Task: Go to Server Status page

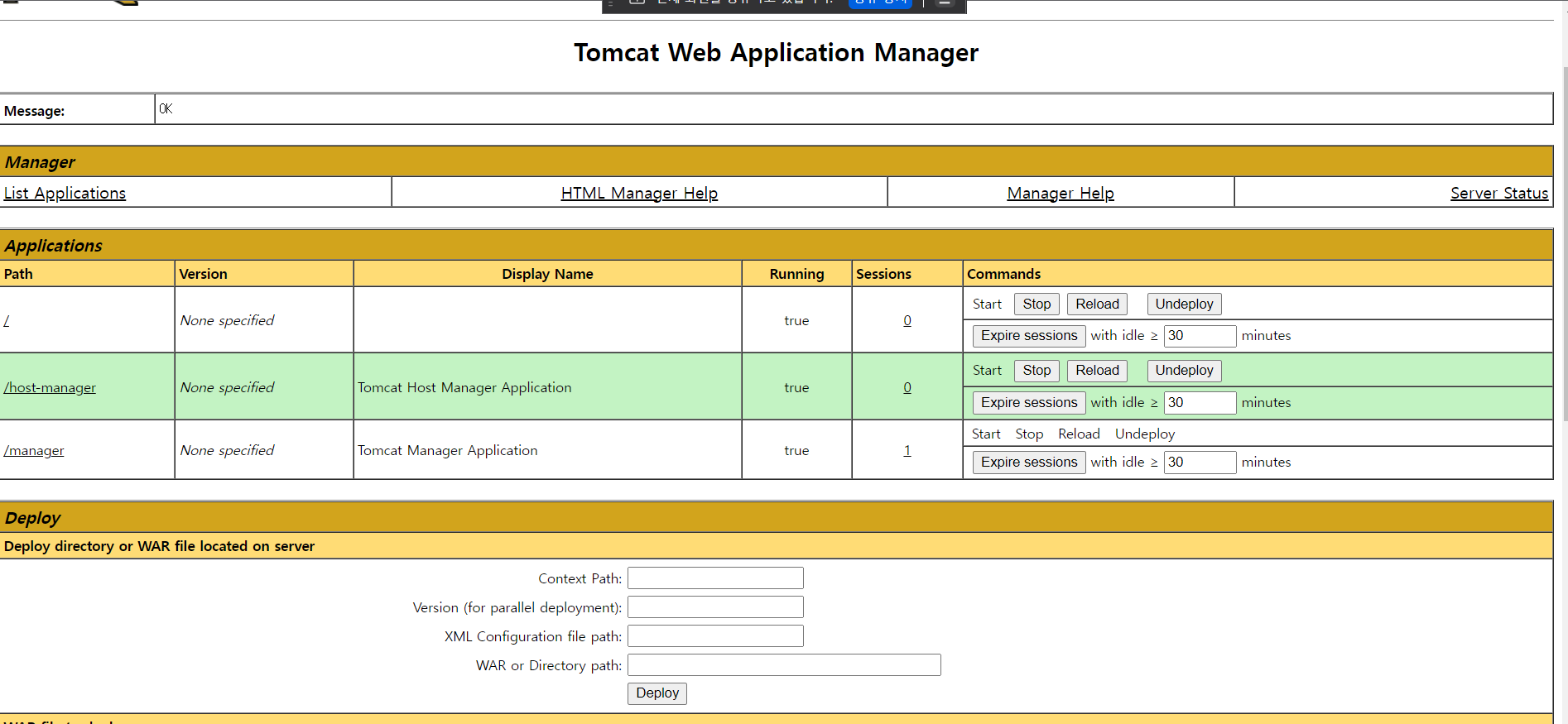Action: pos(1499,193)
